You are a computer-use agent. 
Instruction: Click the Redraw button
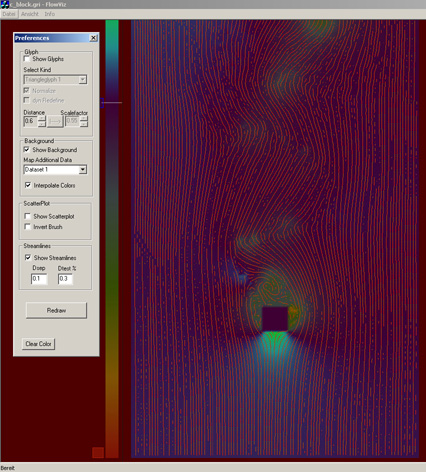click(x=56, y=310)
